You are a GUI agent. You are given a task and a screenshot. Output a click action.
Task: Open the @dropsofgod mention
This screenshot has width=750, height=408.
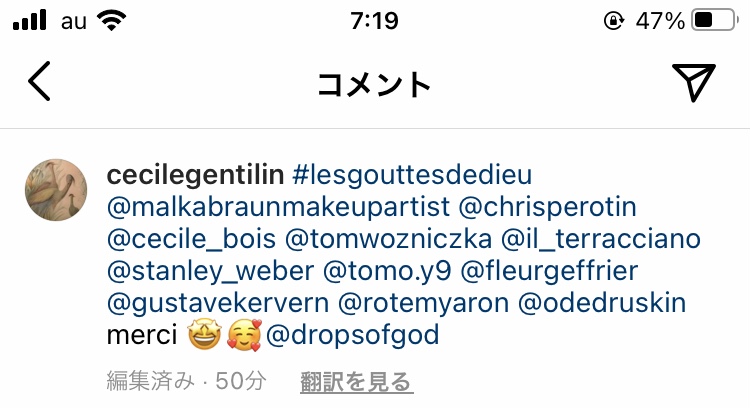pos(352,335)
